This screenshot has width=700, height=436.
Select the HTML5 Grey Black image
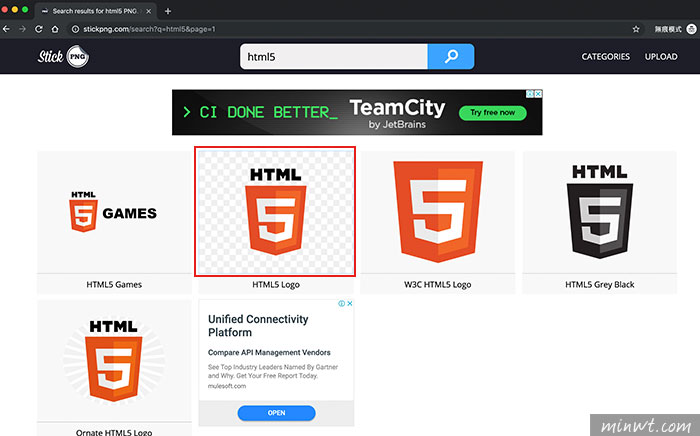click(x=599, y=212)
